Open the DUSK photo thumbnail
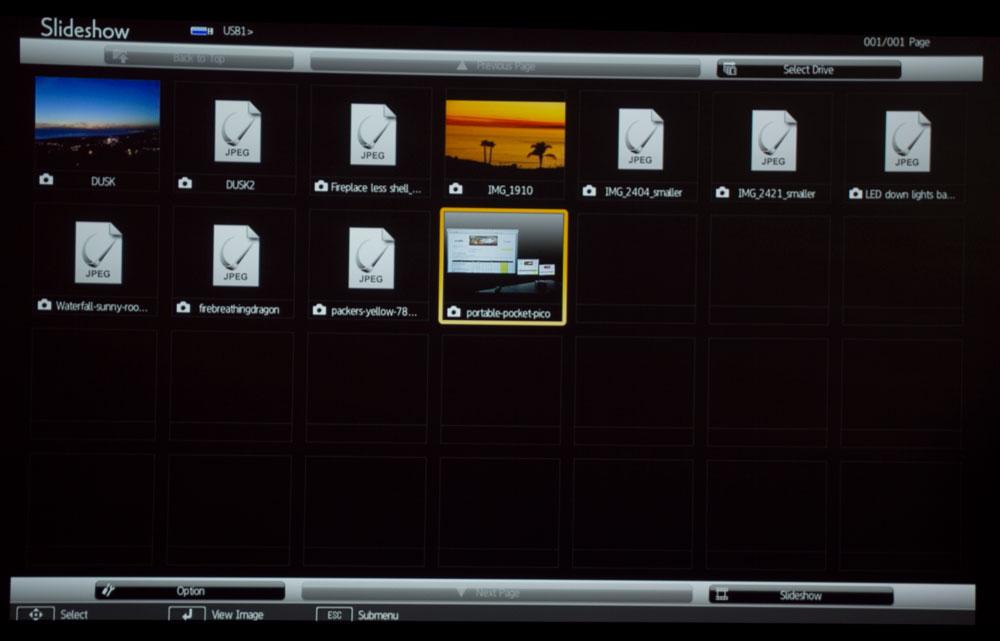The height and width of the screenshot is (641, 1000). click(98, 124)
